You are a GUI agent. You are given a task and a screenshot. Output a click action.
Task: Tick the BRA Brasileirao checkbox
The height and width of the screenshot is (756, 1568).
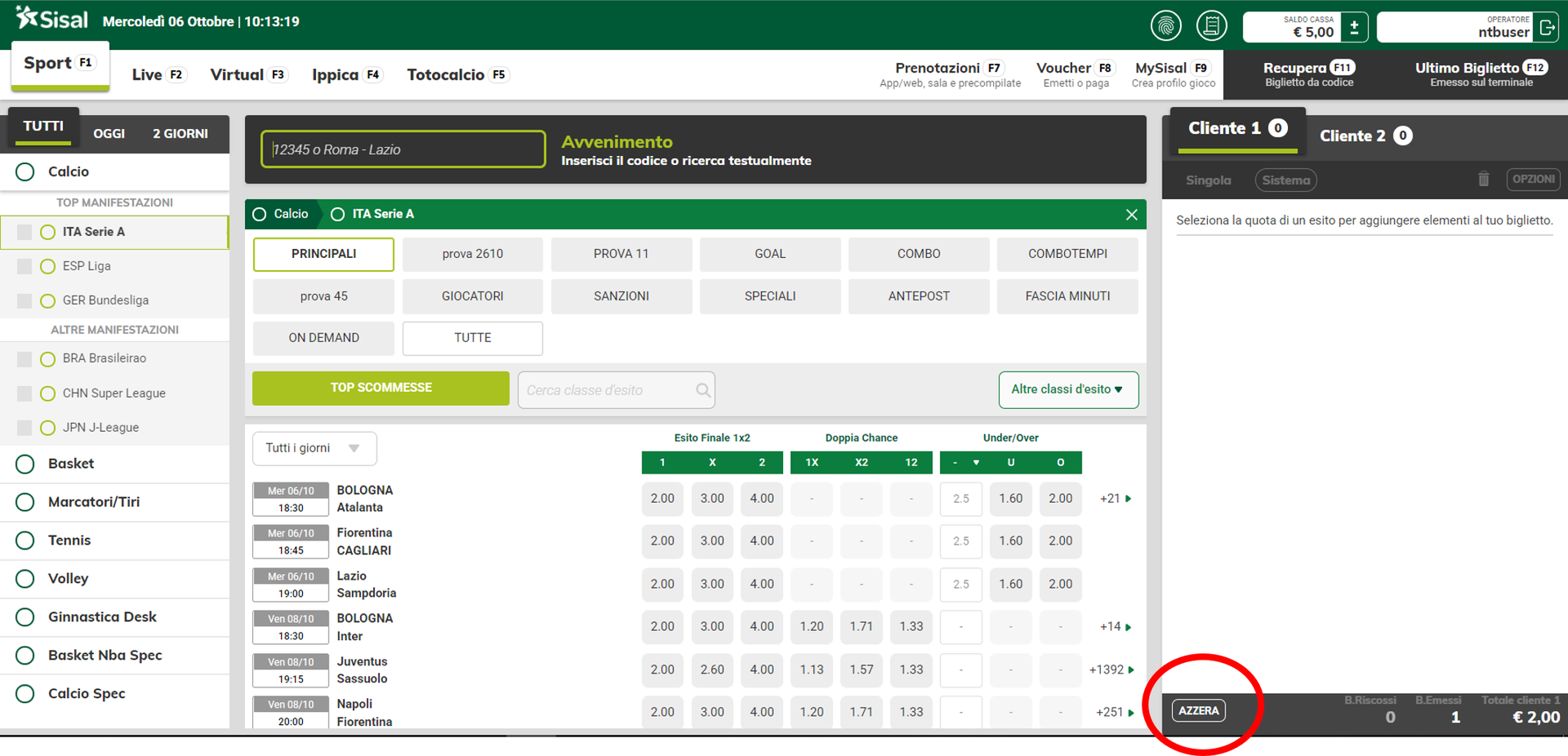tap(24, 358)
